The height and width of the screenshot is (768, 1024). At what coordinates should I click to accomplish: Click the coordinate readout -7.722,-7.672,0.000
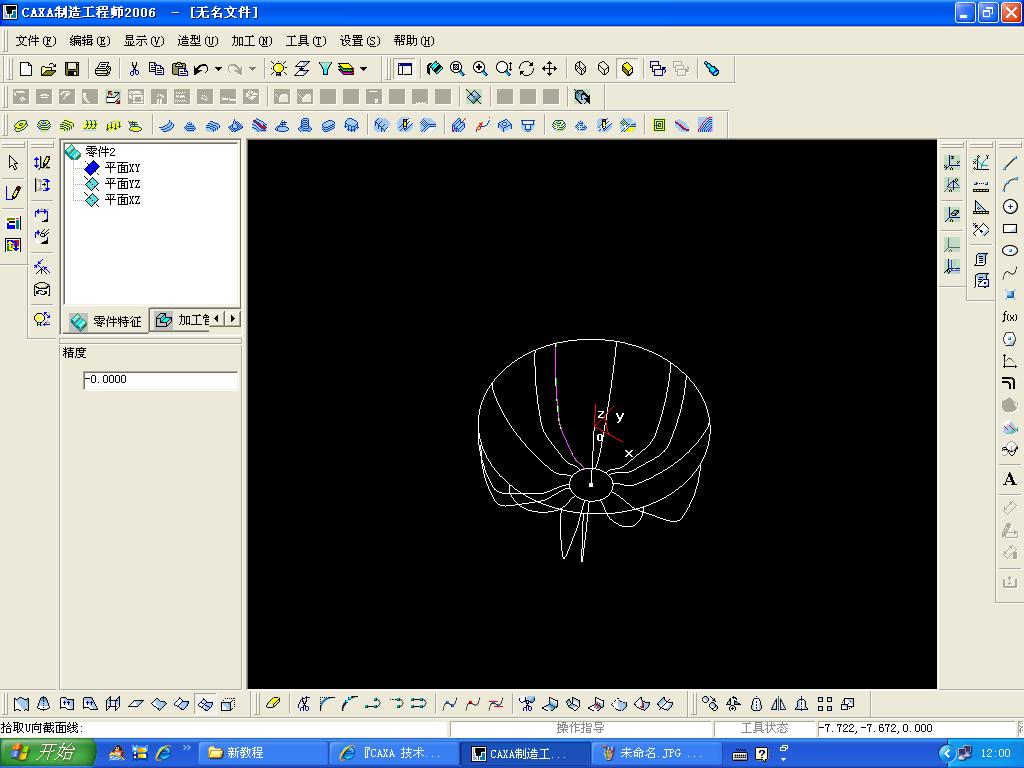[x=875, y=728]
